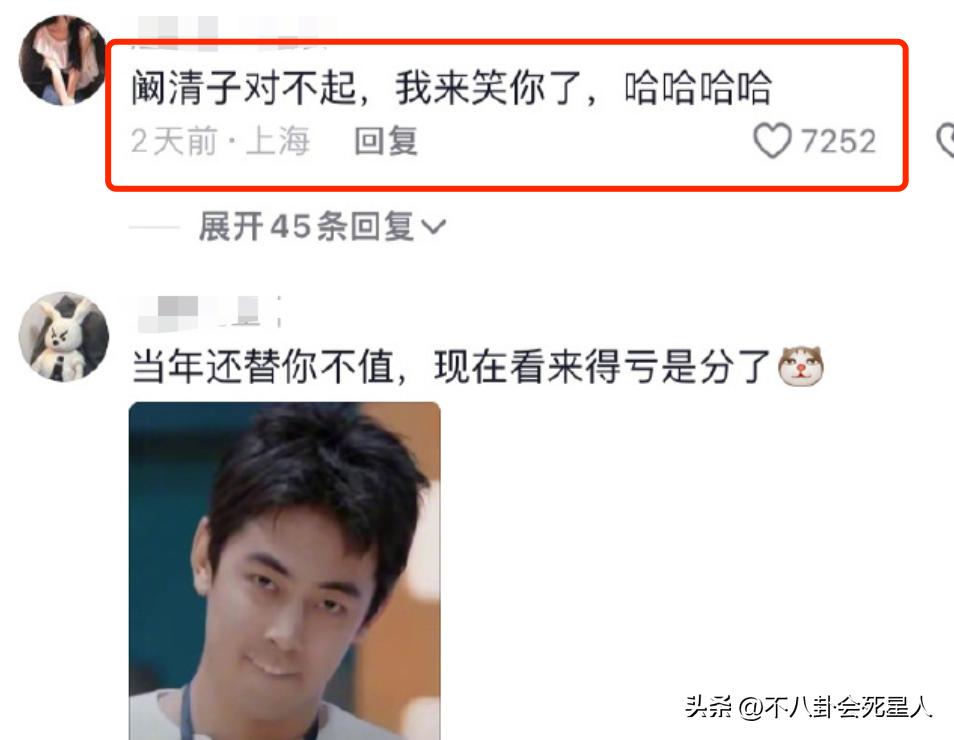Viewport: 954px width, 740px height.
Task: Click the 2天前 timestamp
Action: tap(174, 141)
